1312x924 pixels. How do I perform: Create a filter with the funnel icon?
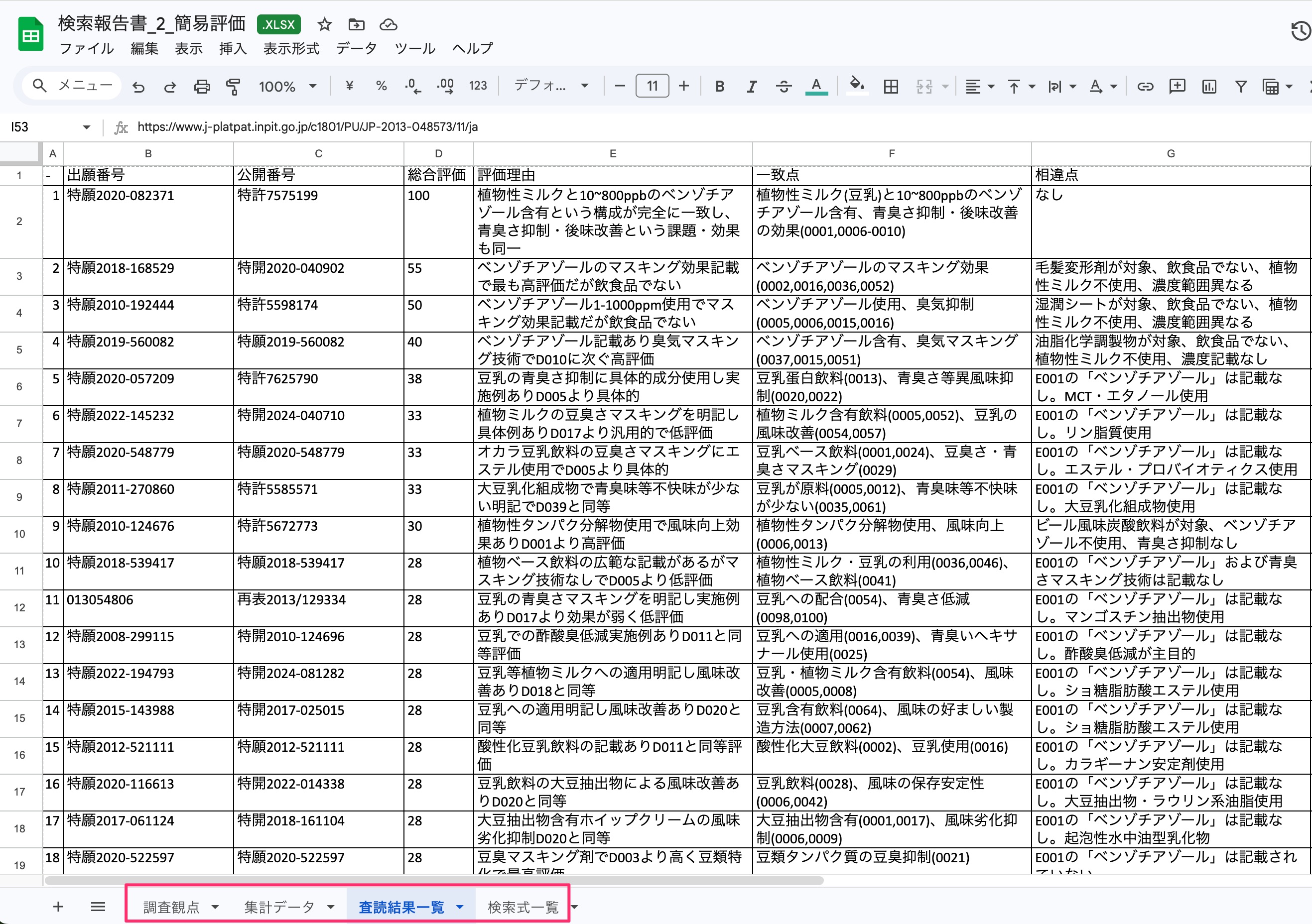1241,86
